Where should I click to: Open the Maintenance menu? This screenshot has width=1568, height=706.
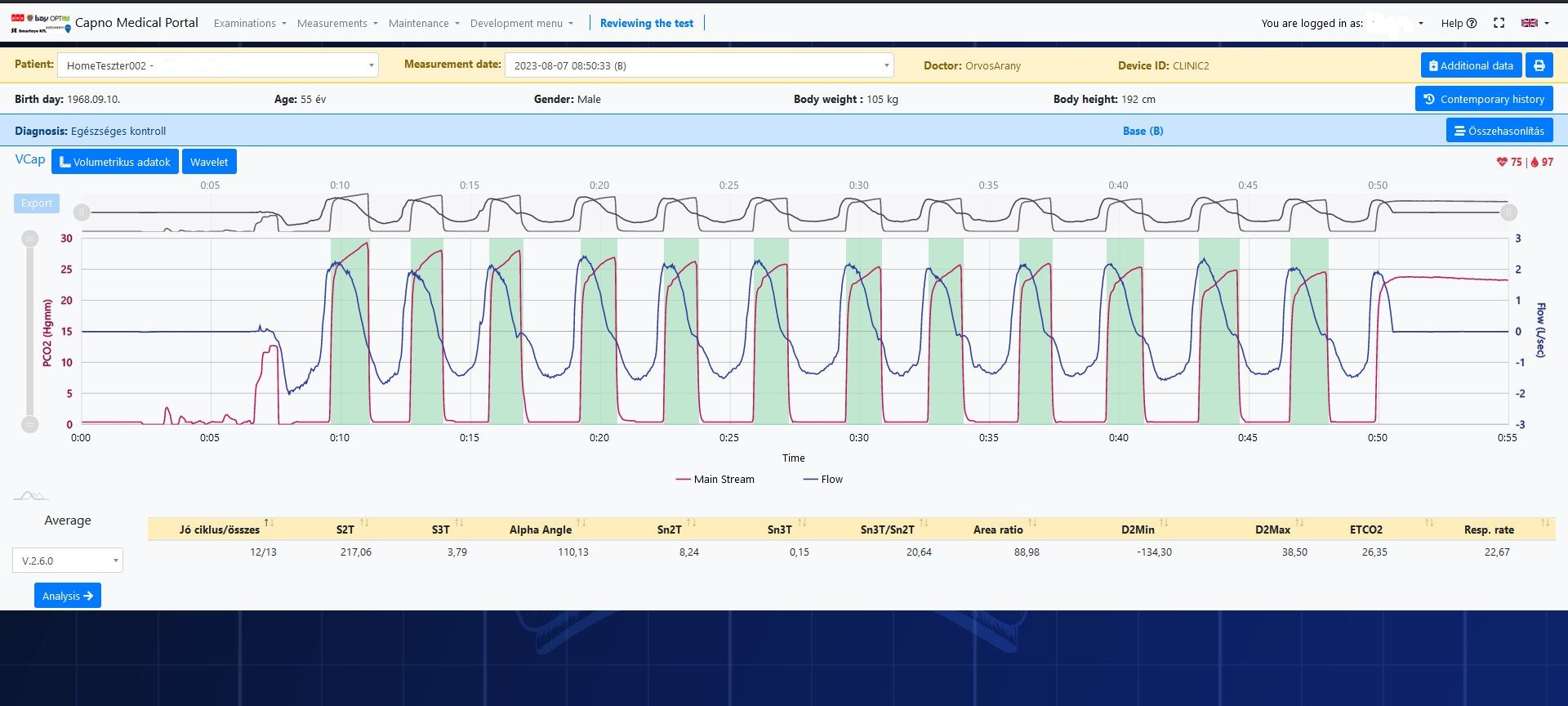(x=423, y=23)
